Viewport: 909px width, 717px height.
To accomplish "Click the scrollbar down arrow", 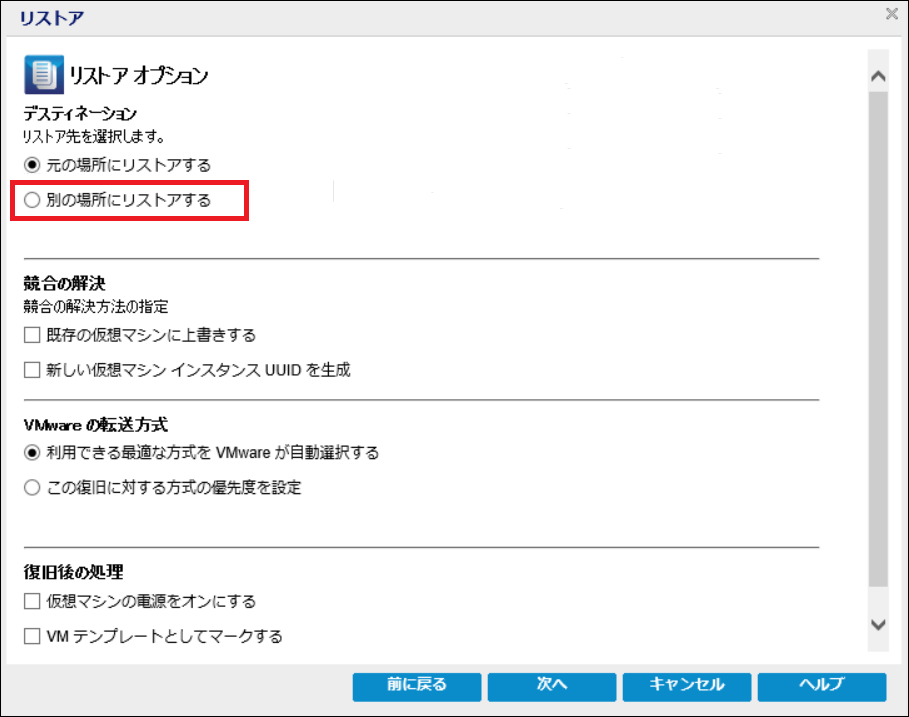I will [878, 624].
